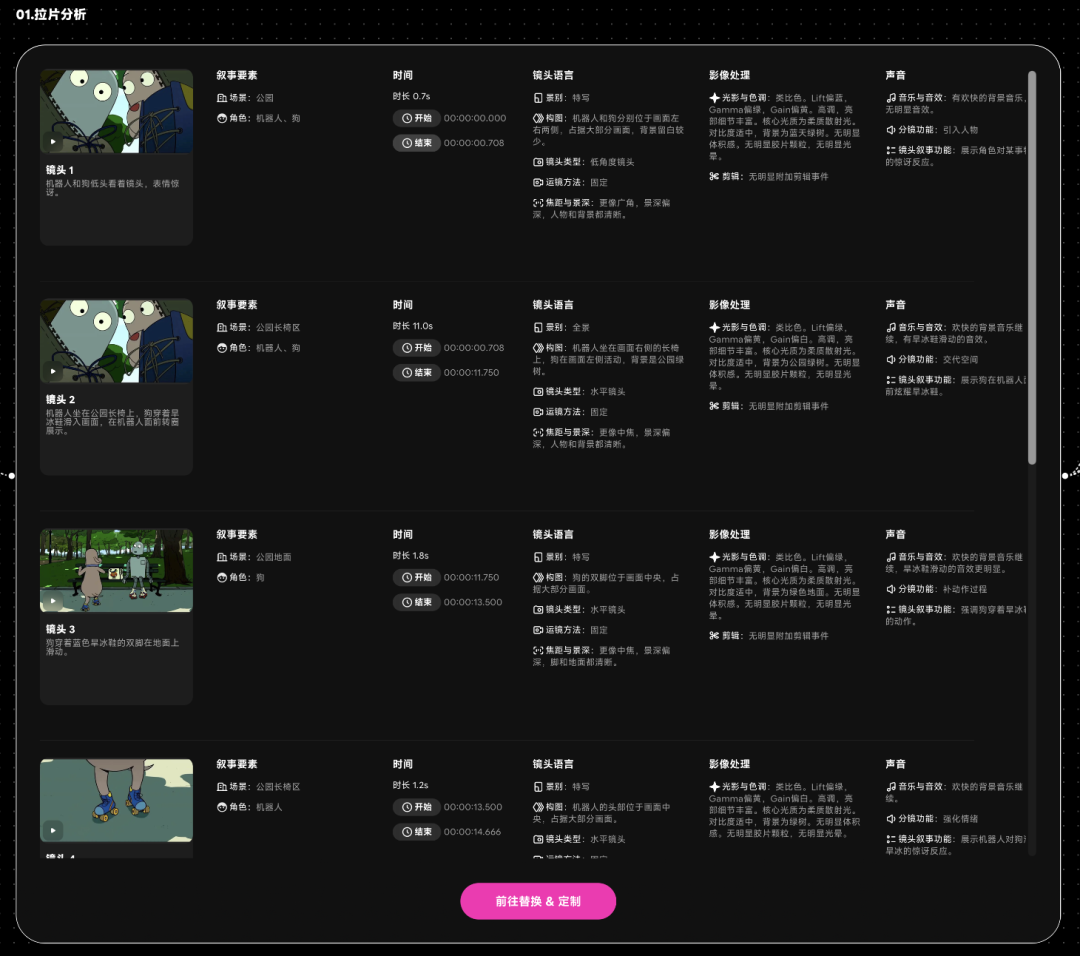
Task: Click the 构图 icon in shot 3 镜头语言
Action: (538, 578)
